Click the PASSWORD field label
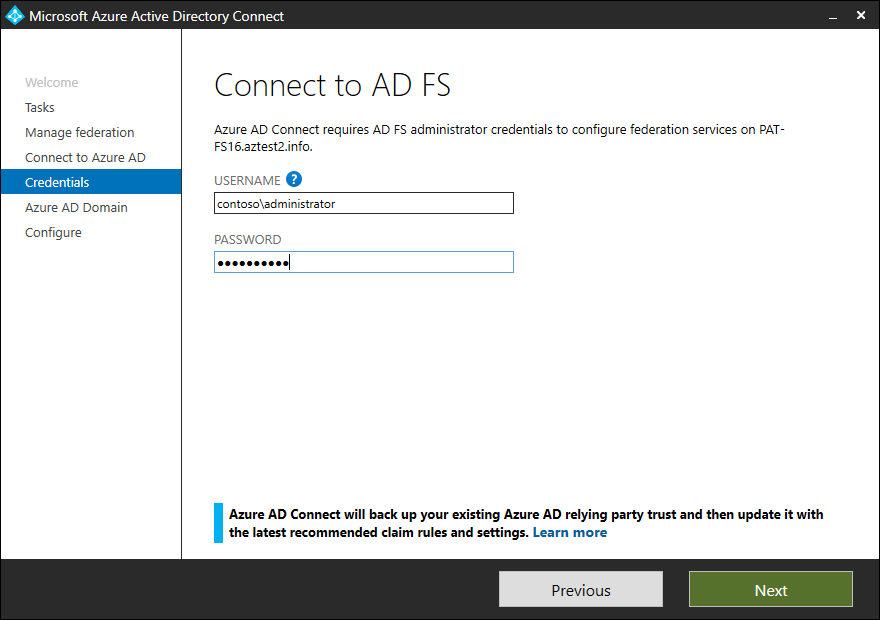The image size is (880, 620). pyautogui.click(x=246, y=239)
